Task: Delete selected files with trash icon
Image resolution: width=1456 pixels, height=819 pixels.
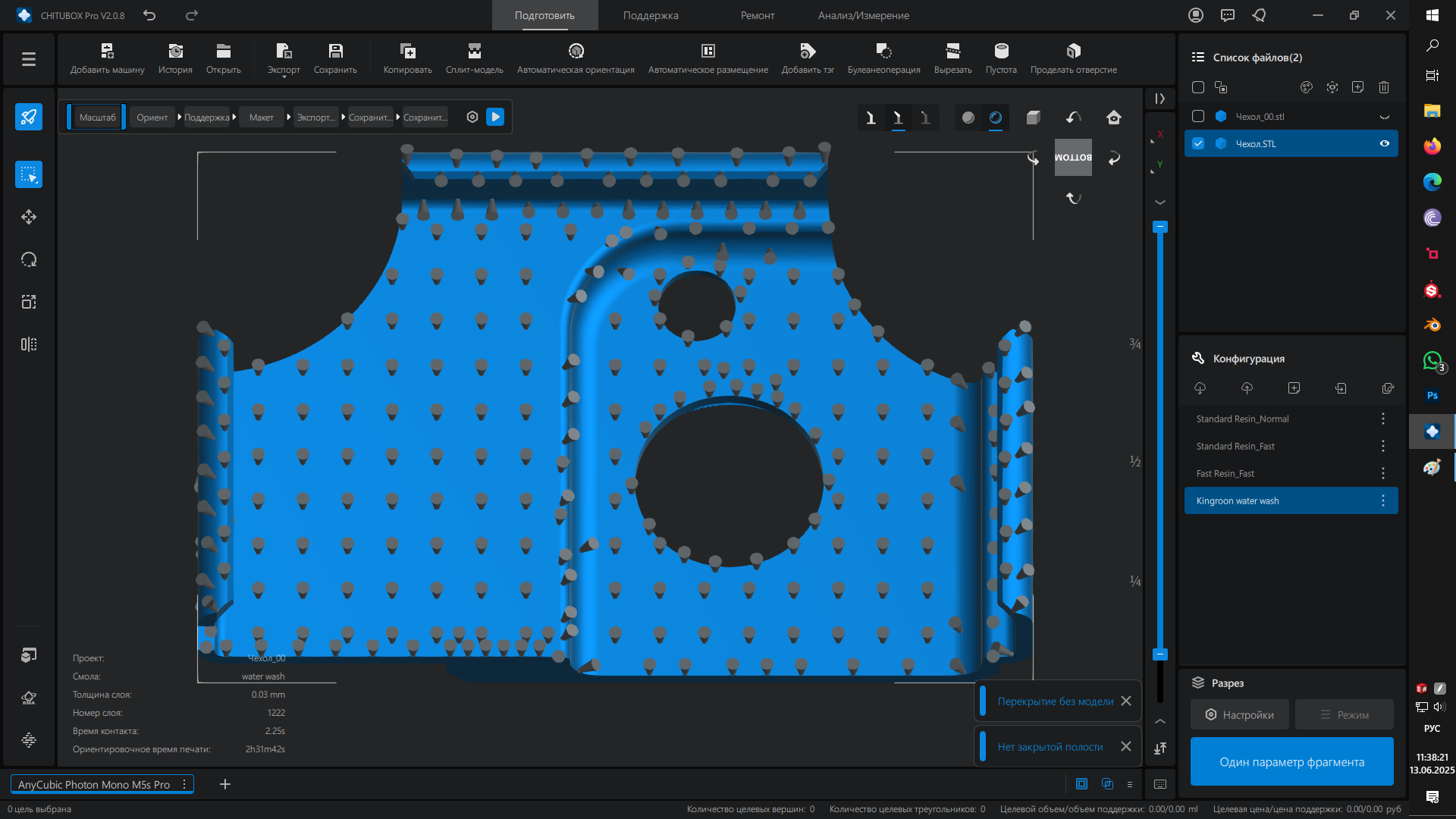Action: click(x=1383, y=87)
